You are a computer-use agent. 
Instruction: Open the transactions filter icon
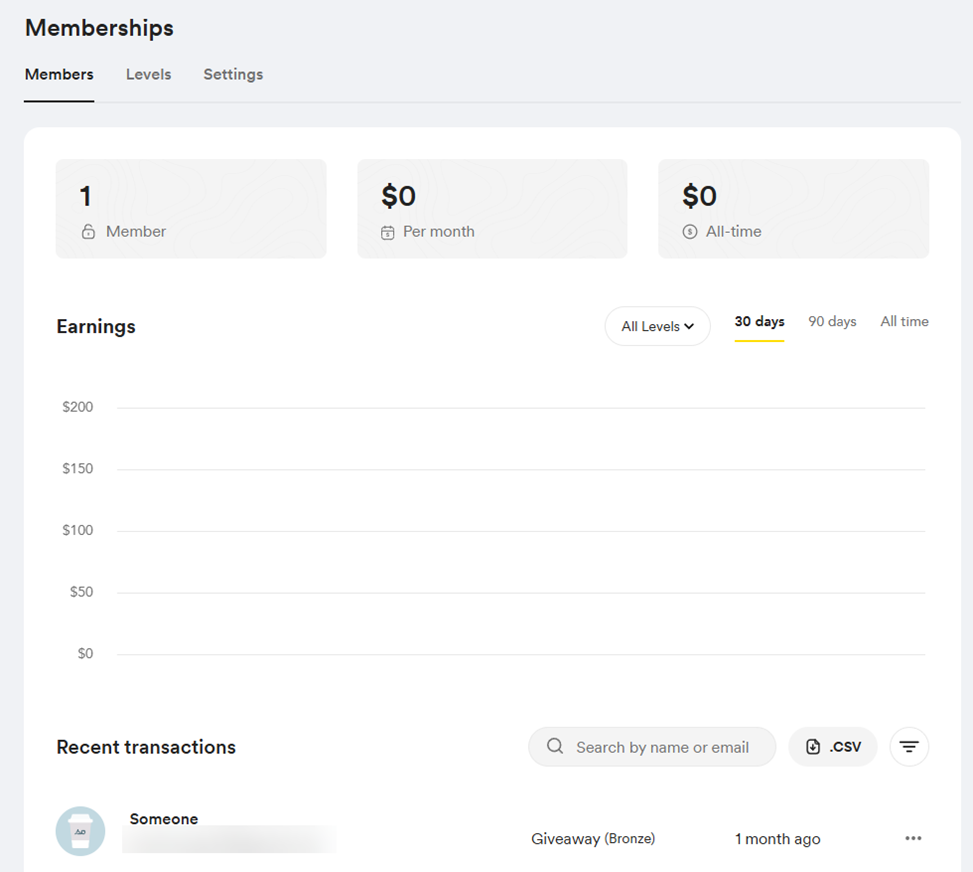tap(909, 747)
